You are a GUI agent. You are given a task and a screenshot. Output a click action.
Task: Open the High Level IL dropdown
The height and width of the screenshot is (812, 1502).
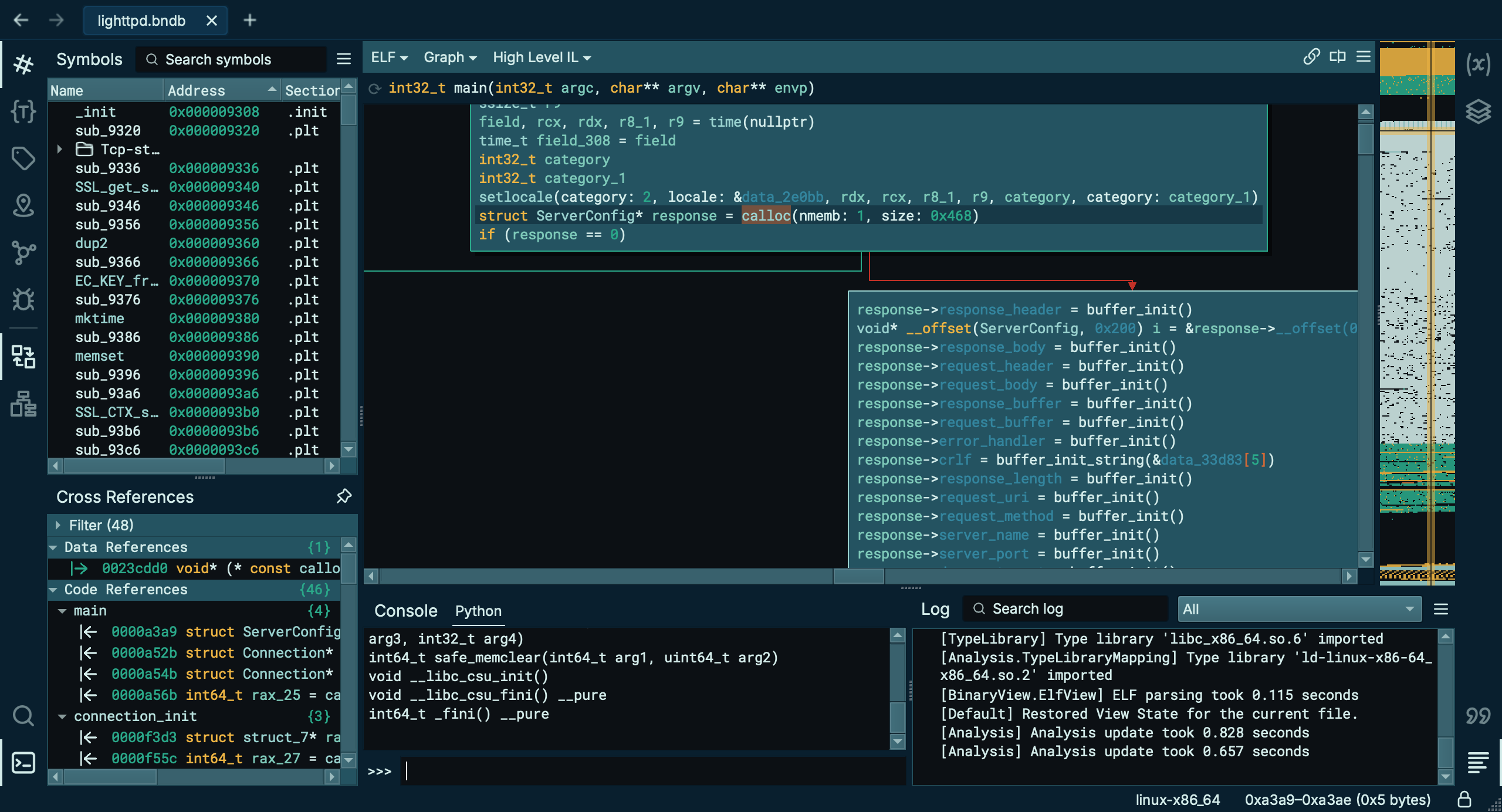pyautogui.click(x=542, y=57)
